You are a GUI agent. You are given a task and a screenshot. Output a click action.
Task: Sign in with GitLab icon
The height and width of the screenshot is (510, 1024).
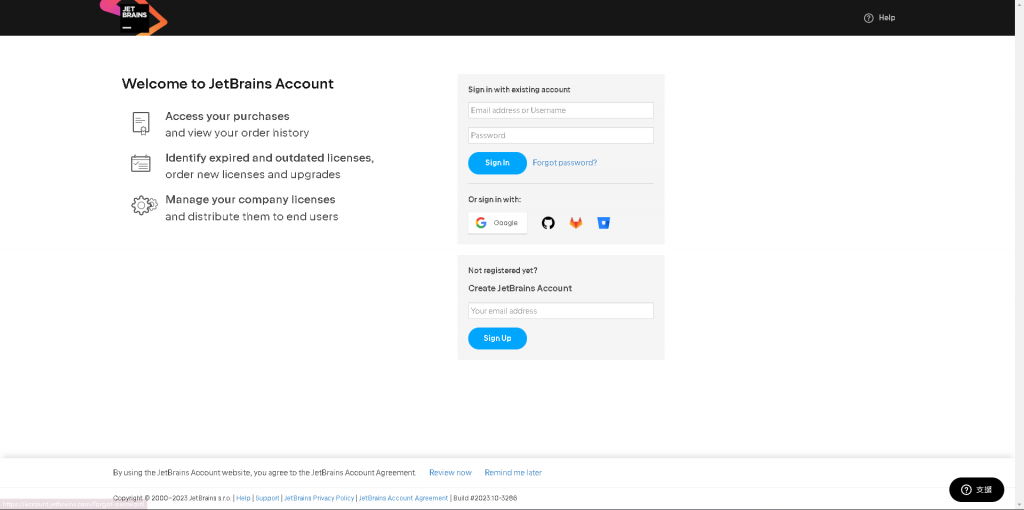coord(575,223)
